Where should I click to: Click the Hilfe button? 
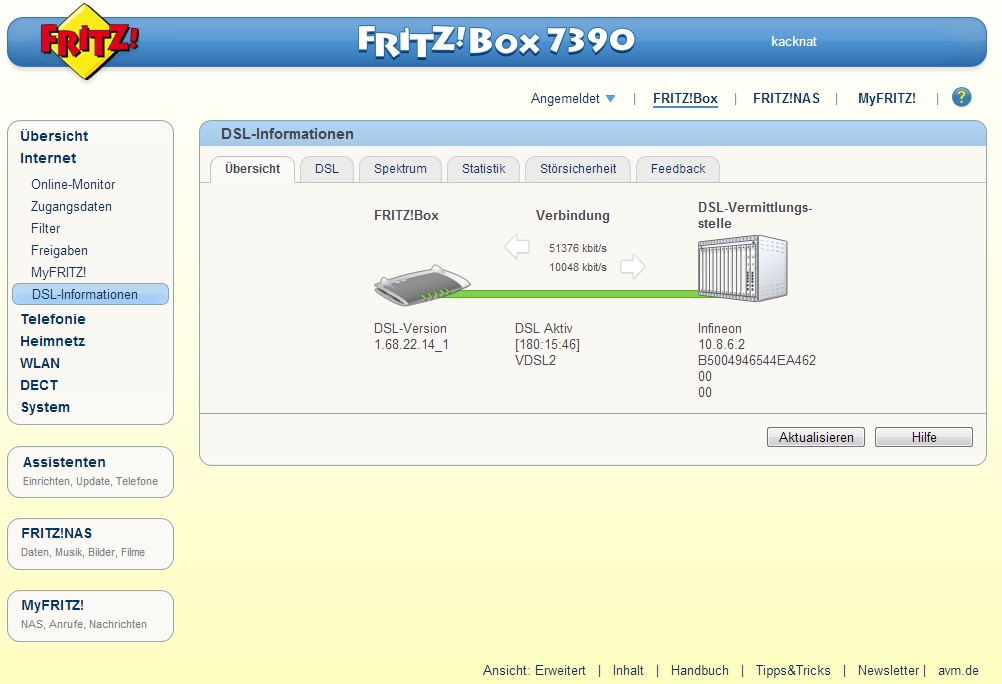(x=924, y=437)
